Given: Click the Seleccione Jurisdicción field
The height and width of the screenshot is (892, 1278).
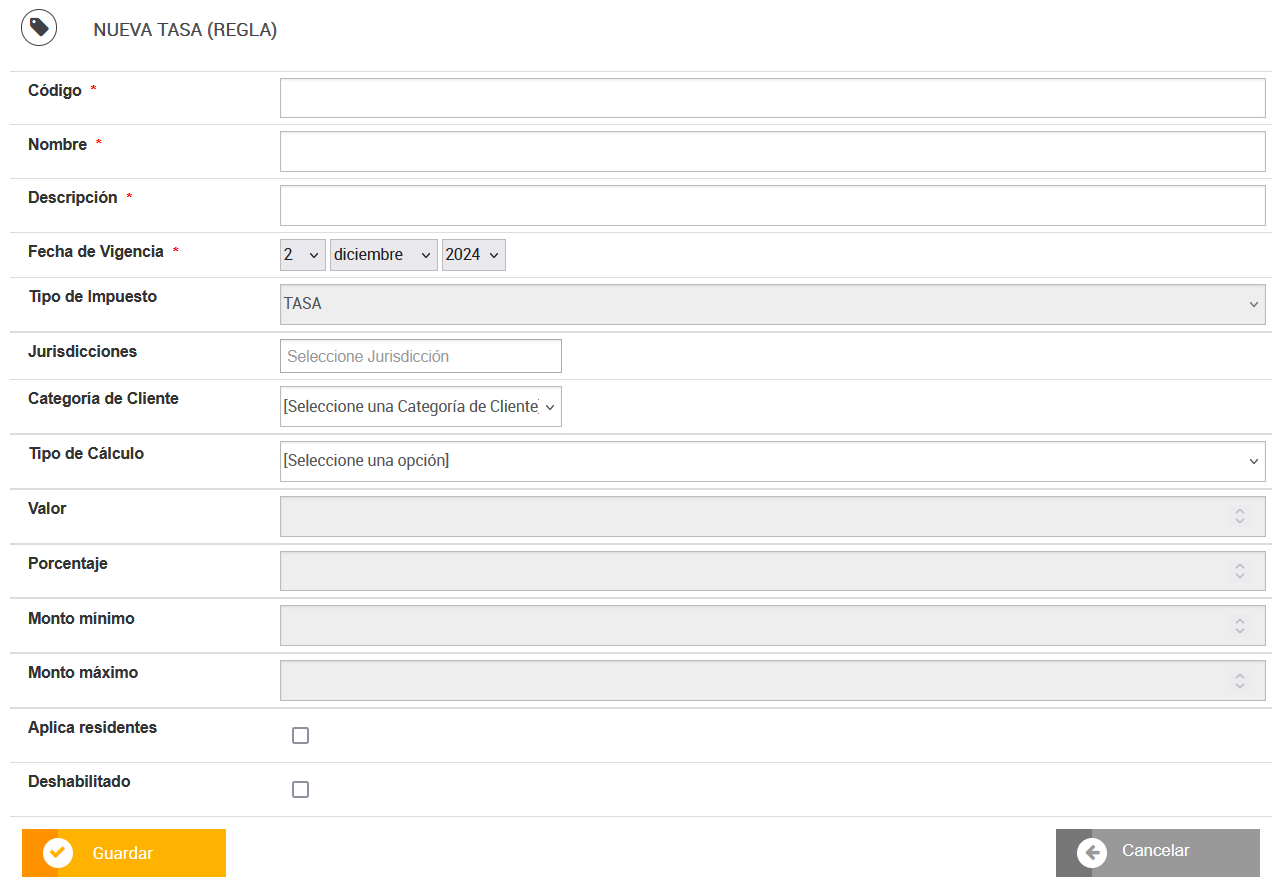Looking at the screenshot, I should click(420, 356).
